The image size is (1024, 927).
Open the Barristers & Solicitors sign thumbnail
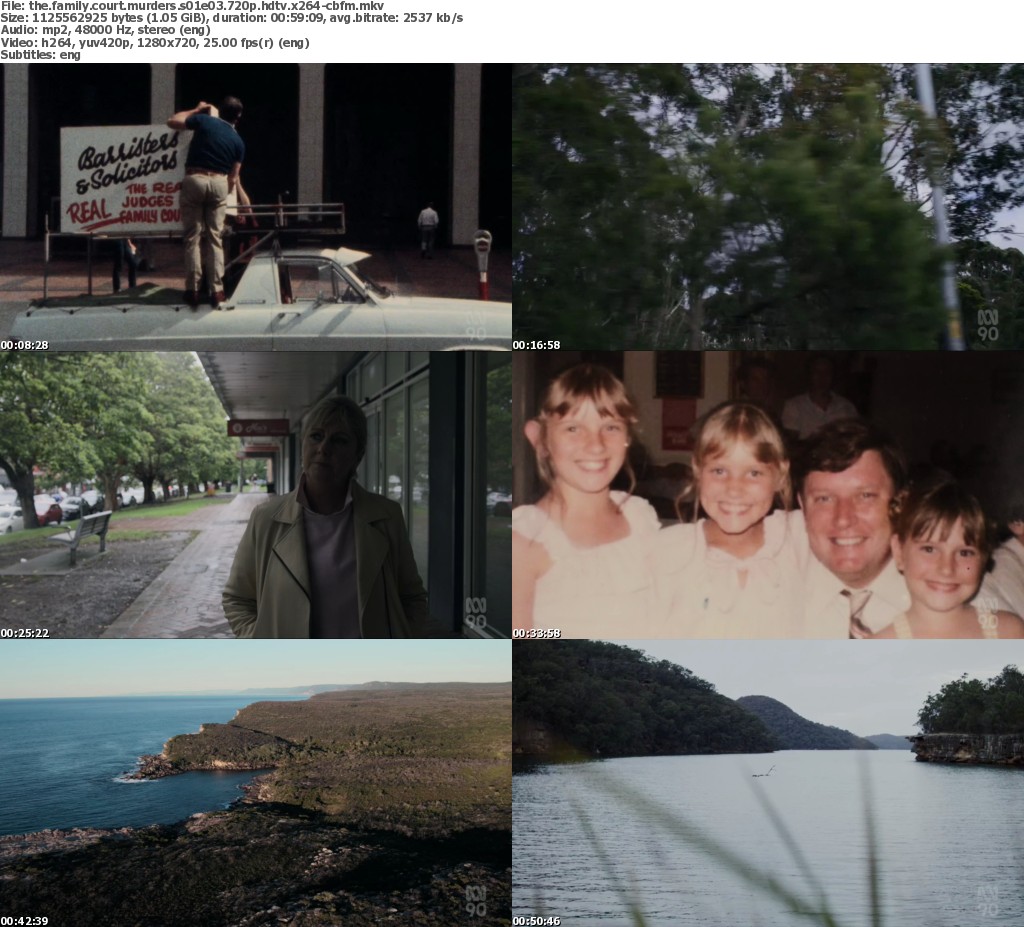[255, 207]
